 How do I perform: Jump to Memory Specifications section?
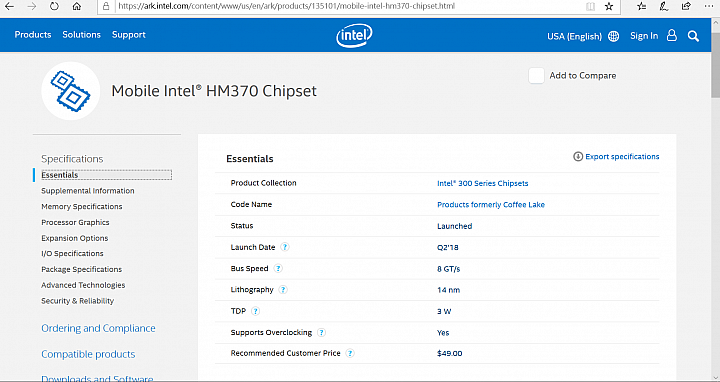click(82, 207)
